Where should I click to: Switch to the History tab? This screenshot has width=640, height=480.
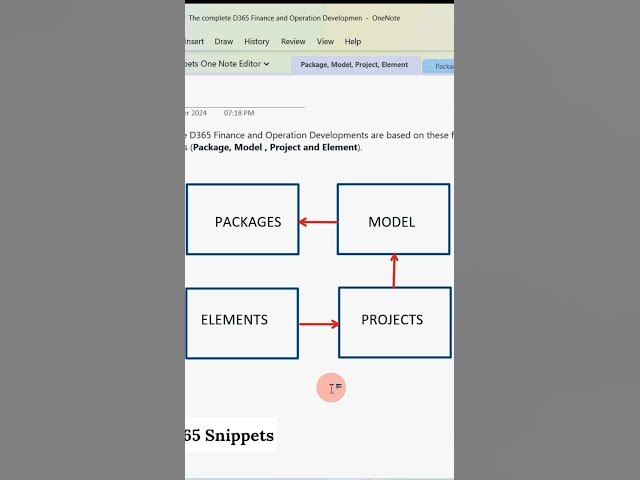point(257,42)
